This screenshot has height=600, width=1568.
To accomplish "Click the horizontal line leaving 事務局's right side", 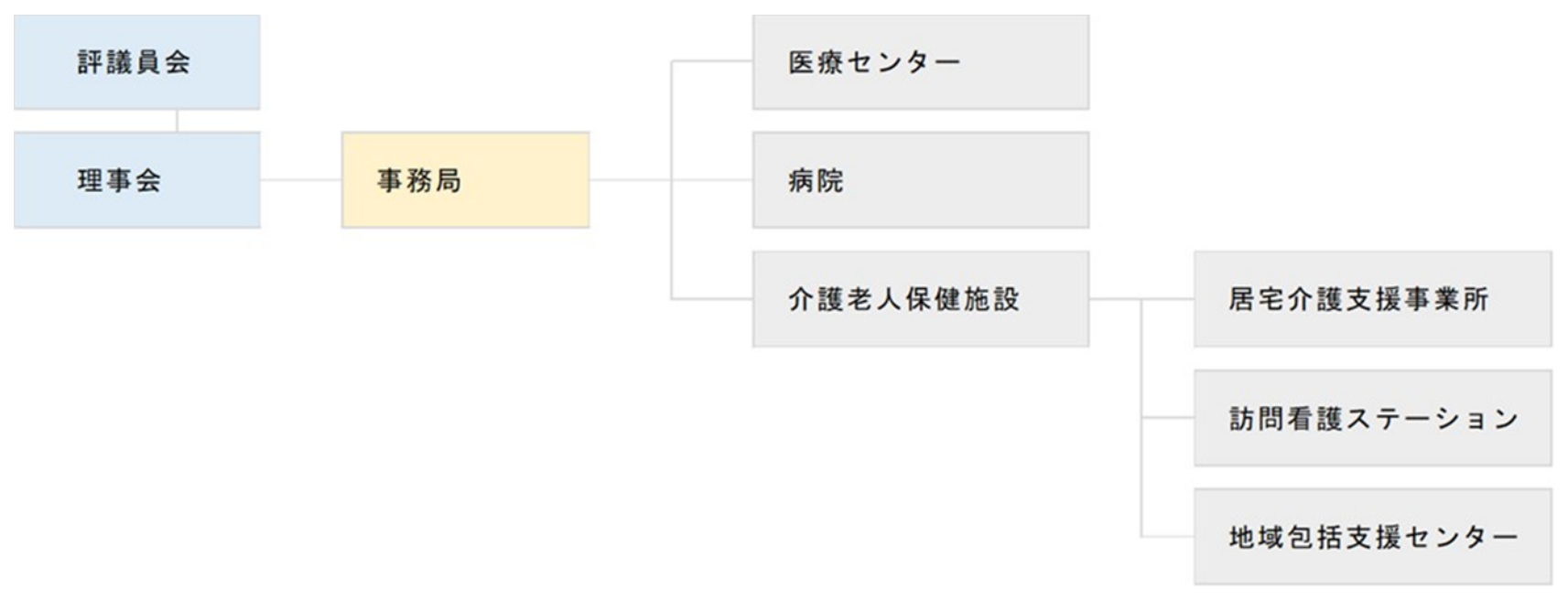I will [x=630, y=180].
